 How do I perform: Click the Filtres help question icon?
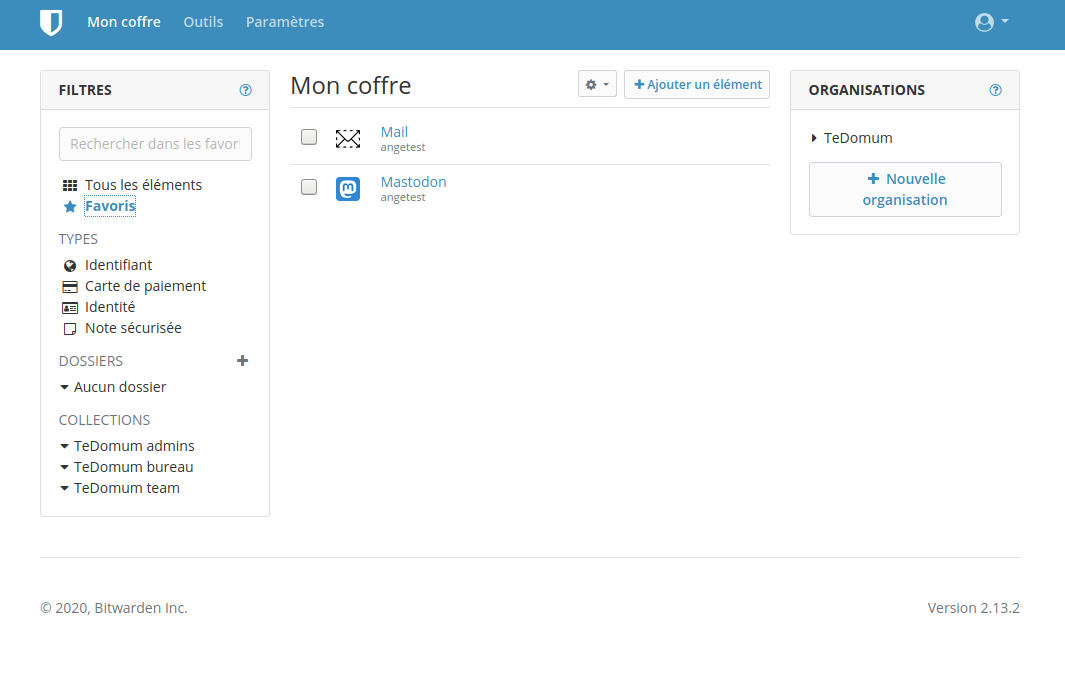[x=246, y=90]
